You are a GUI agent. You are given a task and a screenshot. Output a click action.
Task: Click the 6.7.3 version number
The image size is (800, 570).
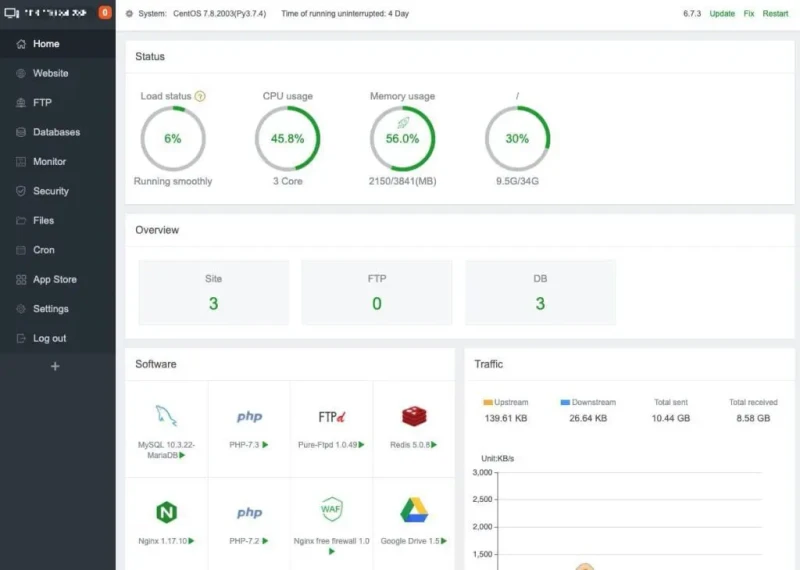(x=692, y=14)
